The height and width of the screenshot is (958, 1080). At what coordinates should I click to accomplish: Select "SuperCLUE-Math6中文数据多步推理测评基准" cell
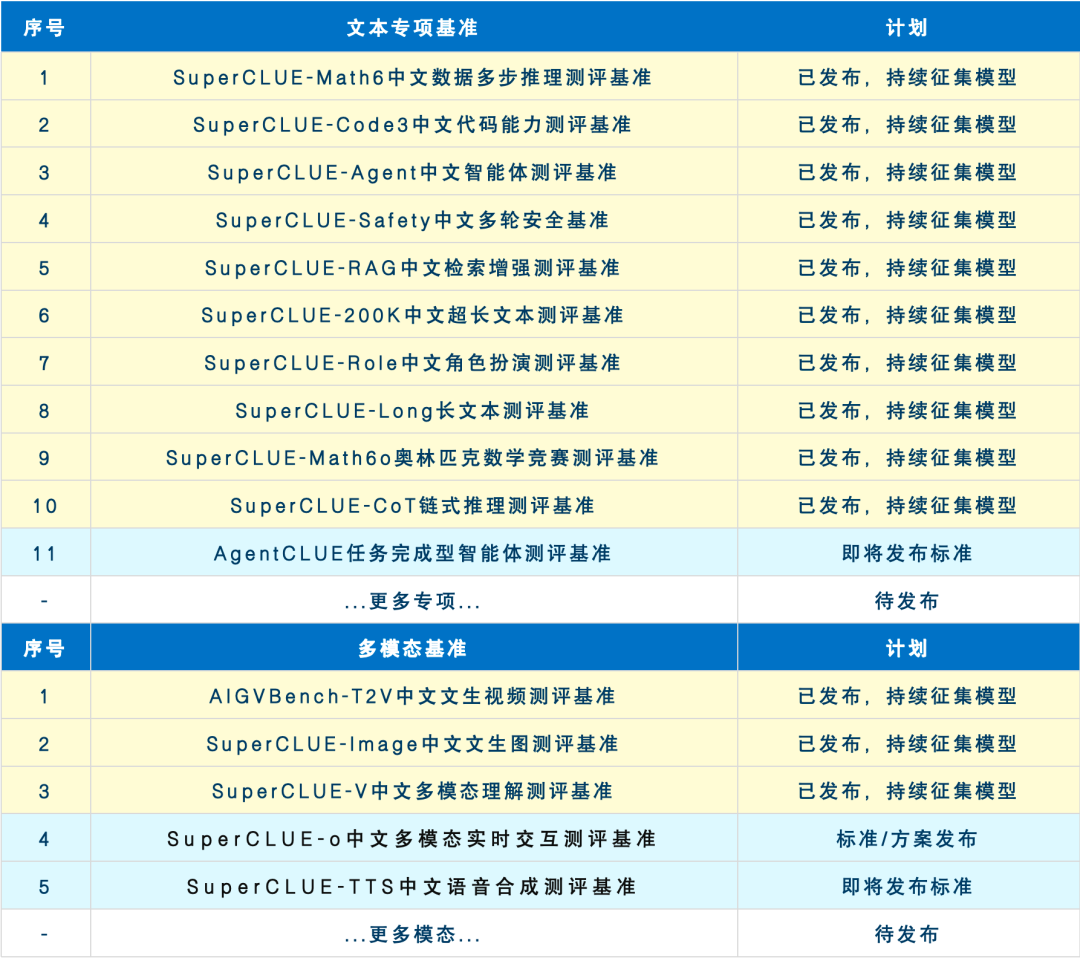point(413,77)
